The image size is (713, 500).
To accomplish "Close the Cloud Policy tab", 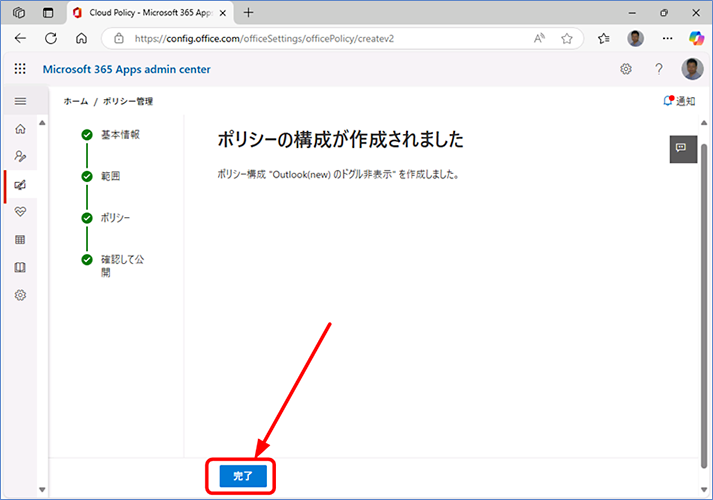I will [x=223, y=13].
